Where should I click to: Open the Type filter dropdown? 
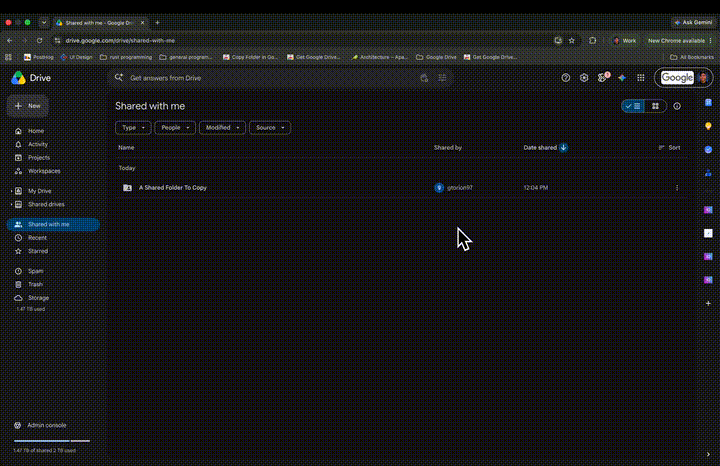(x=133, y=128)
